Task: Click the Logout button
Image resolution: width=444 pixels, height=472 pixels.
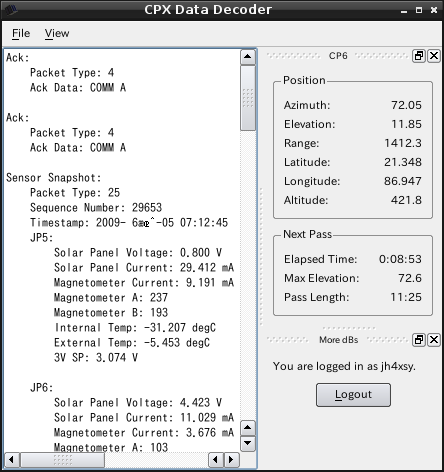Action: pyautogui.click(x=353, y=395)
